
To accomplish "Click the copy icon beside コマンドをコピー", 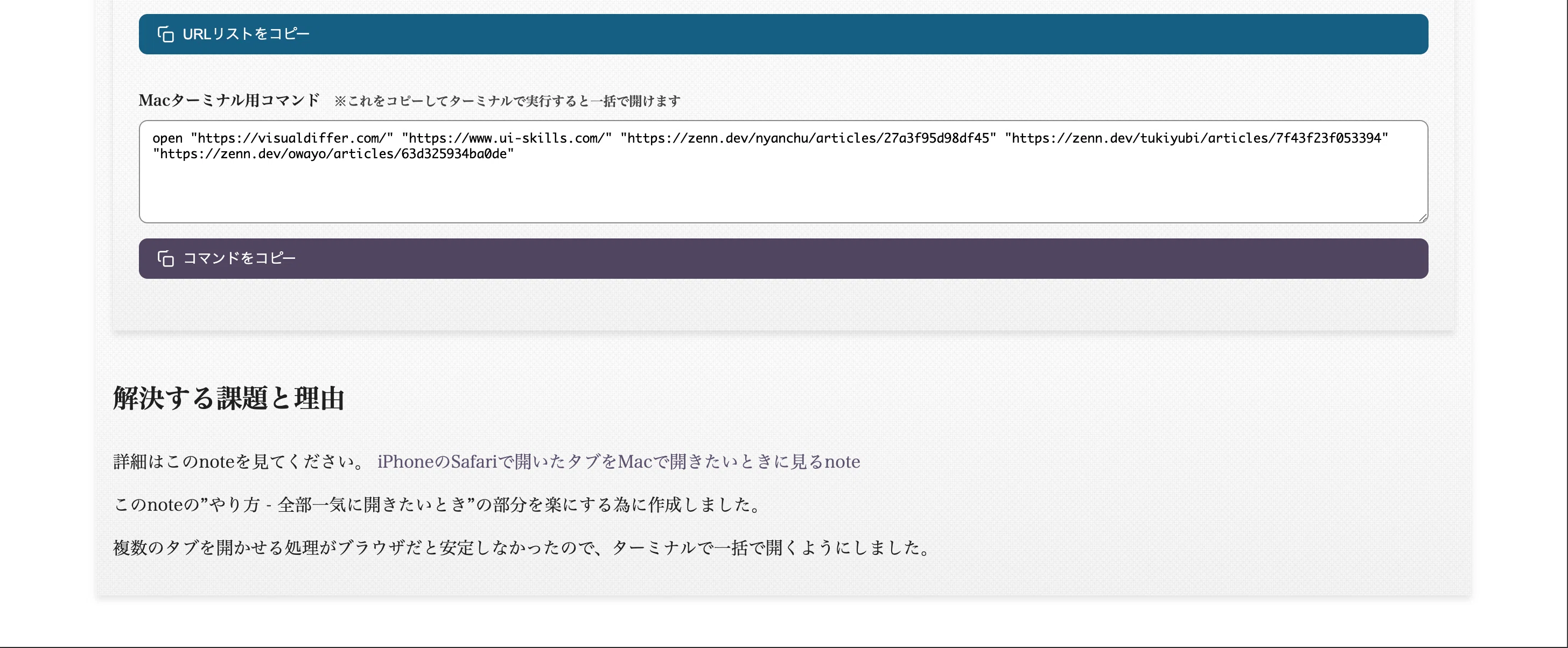I will coord(165,258).
